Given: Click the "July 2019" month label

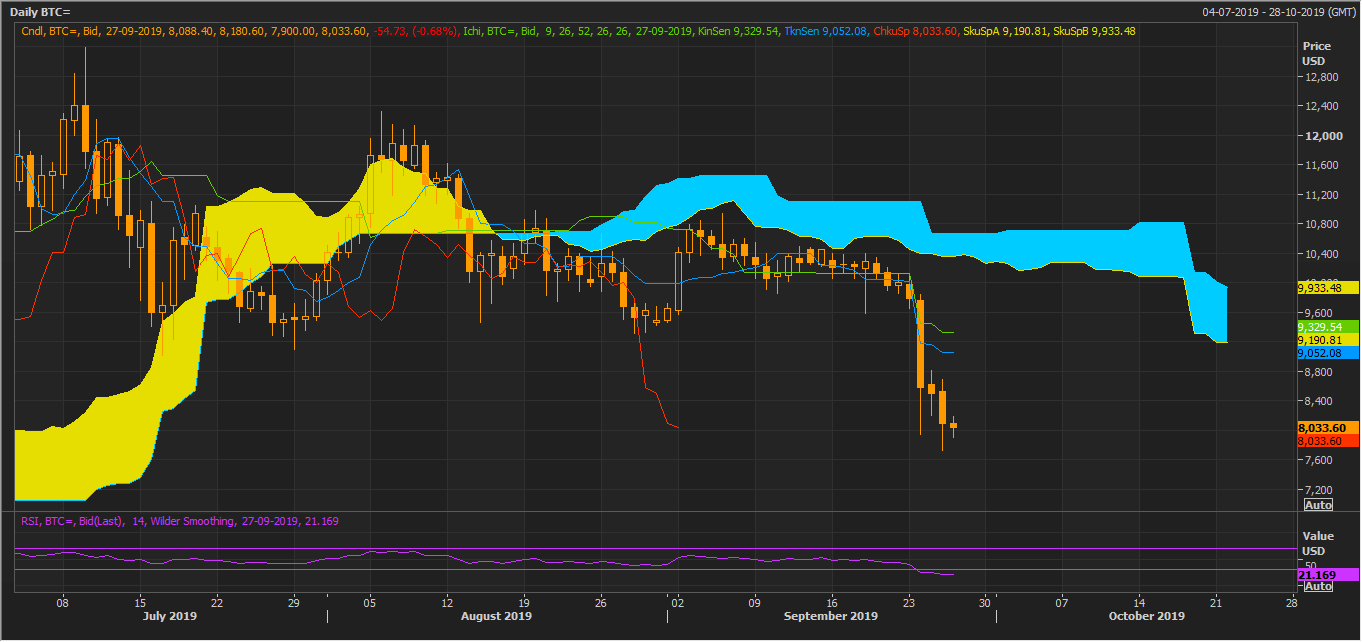Looking at the screenshot, I should (170, 617).
